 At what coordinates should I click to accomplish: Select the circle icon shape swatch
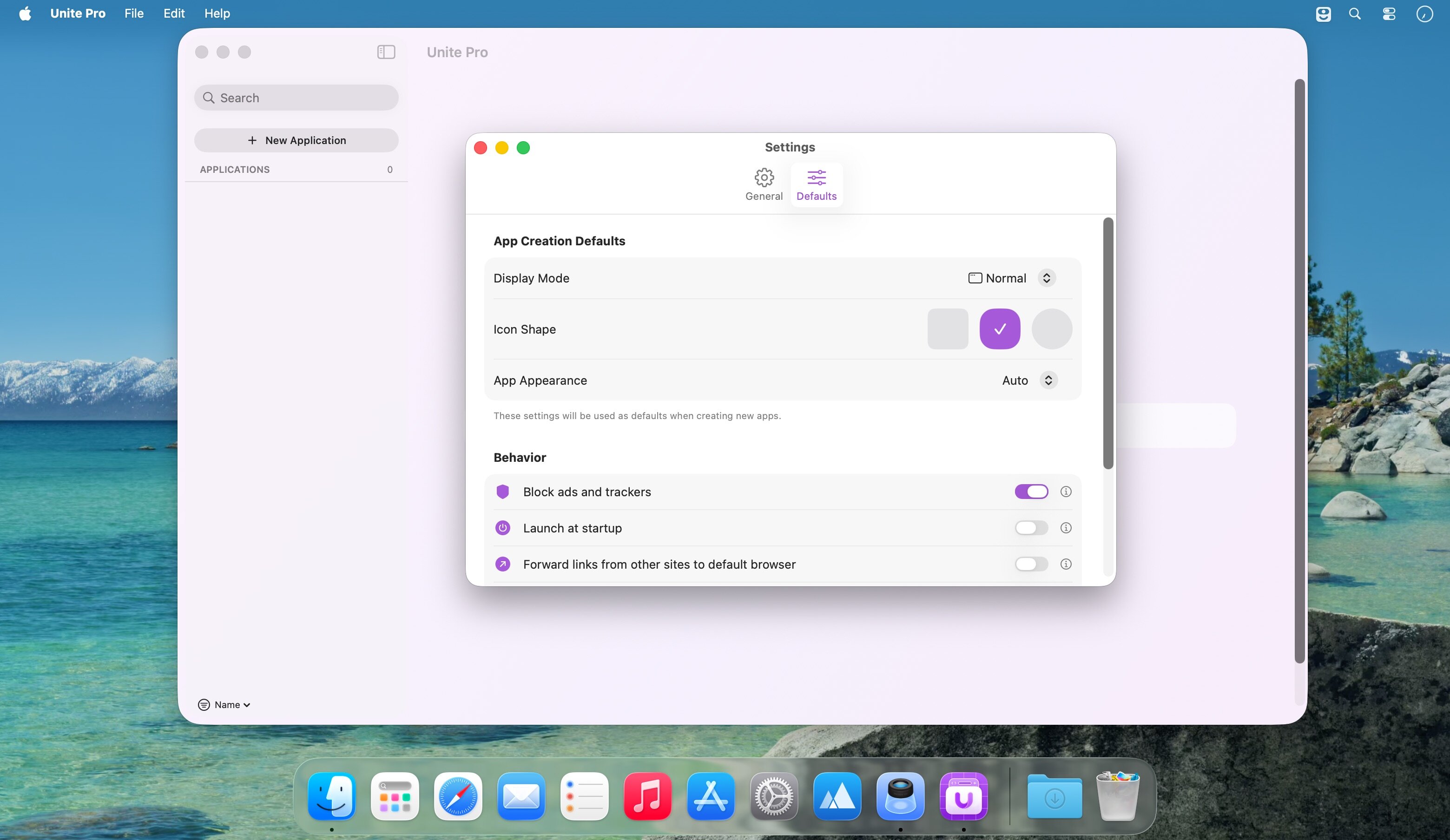pos(1051,329)
